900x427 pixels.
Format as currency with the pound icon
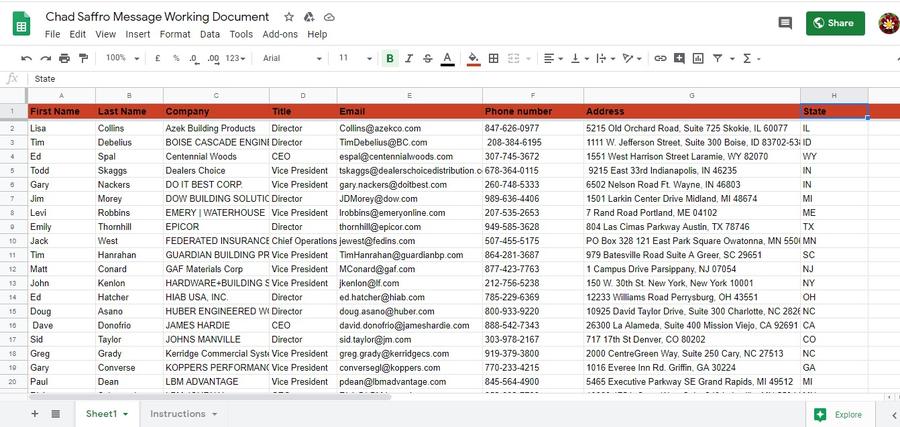click(157, 58)
